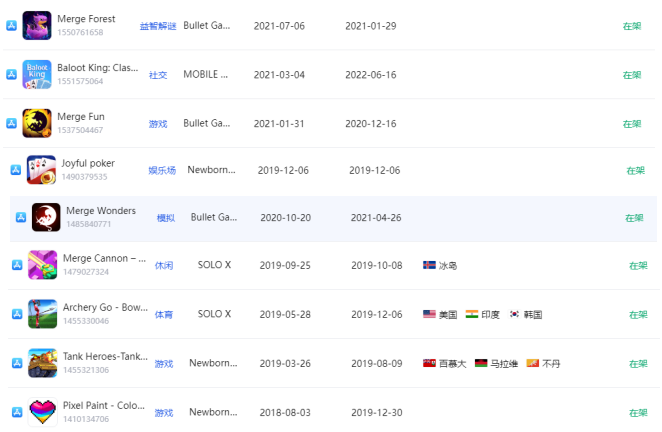Click App Store icon beside Merge Forest
Image resolution: width=662 pixels, height=432 pixels.
[11, 25]
